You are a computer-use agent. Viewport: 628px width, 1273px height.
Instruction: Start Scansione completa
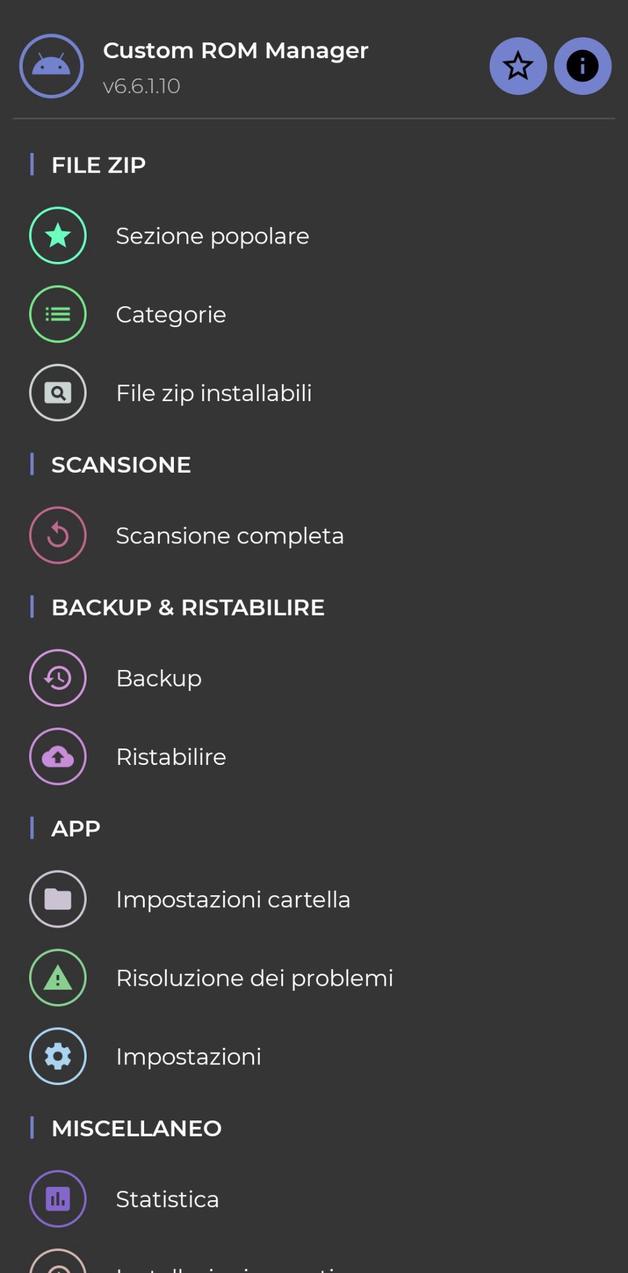[230, 536]
